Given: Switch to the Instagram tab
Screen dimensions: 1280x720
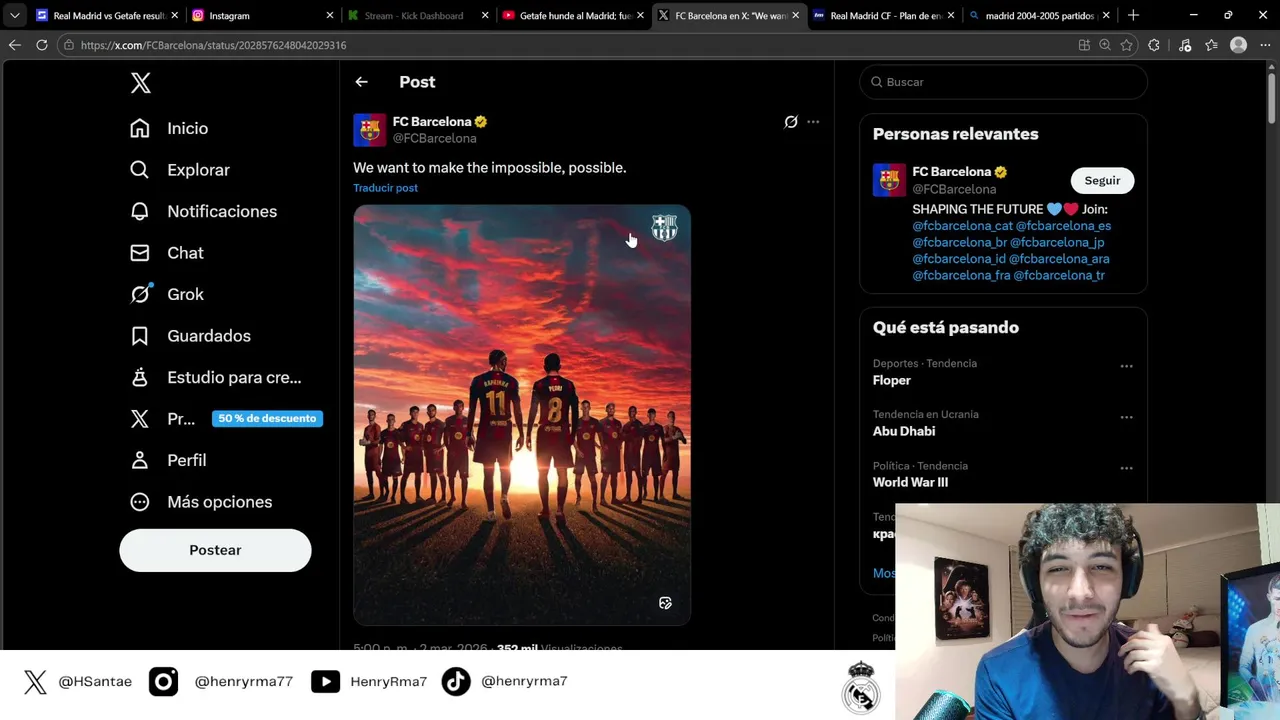Looking at the screenshot, I should tap(263, 16).
